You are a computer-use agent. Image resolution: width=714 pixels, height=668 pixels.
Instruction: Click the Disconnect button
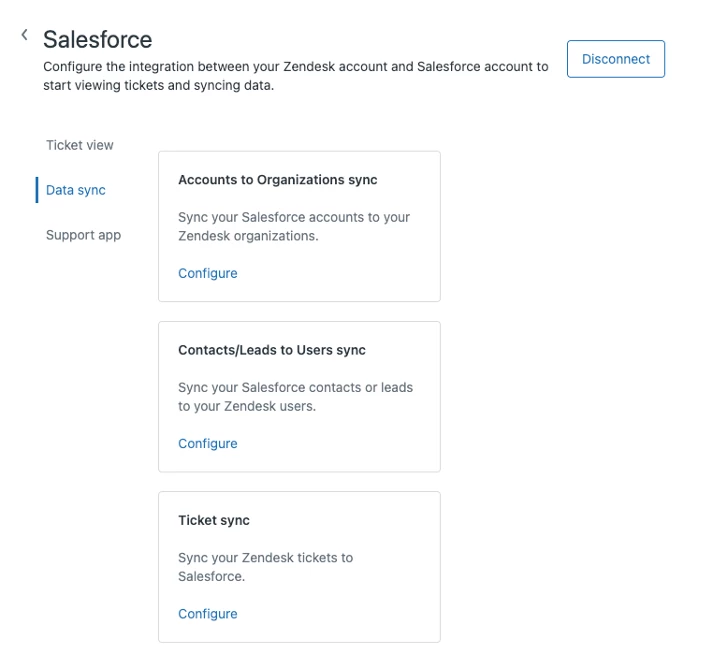point(615,59)
